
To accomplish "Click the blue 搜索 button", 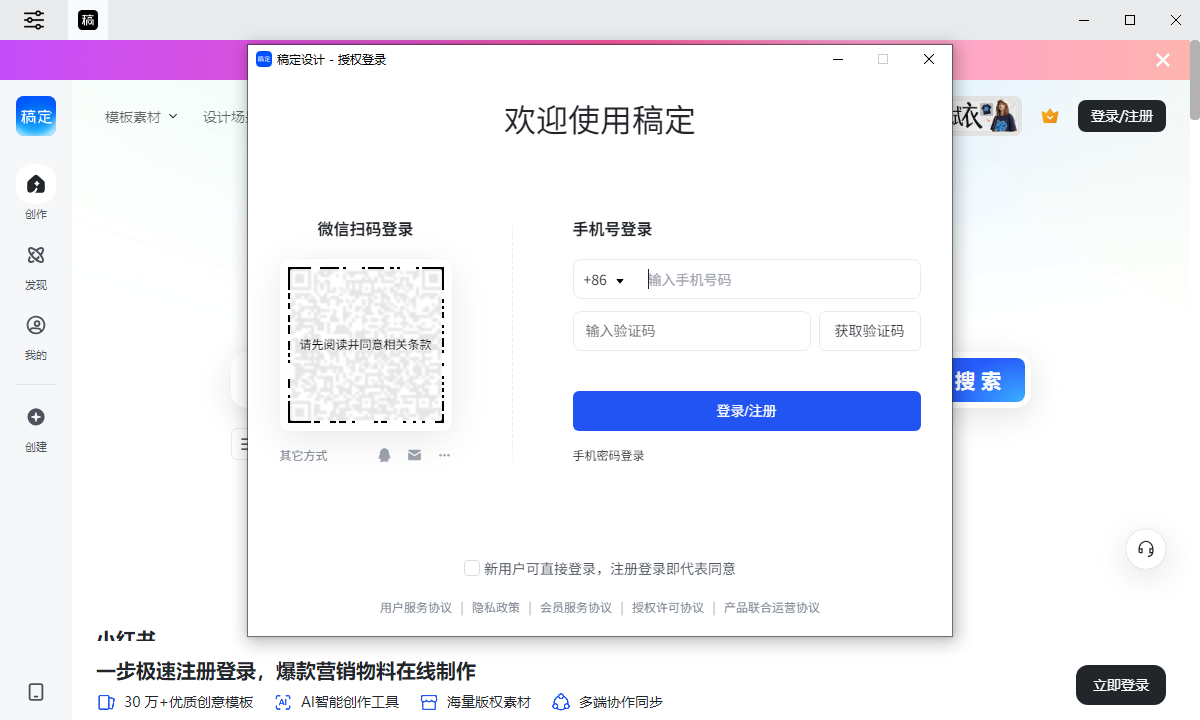I will tap(988, 381).
